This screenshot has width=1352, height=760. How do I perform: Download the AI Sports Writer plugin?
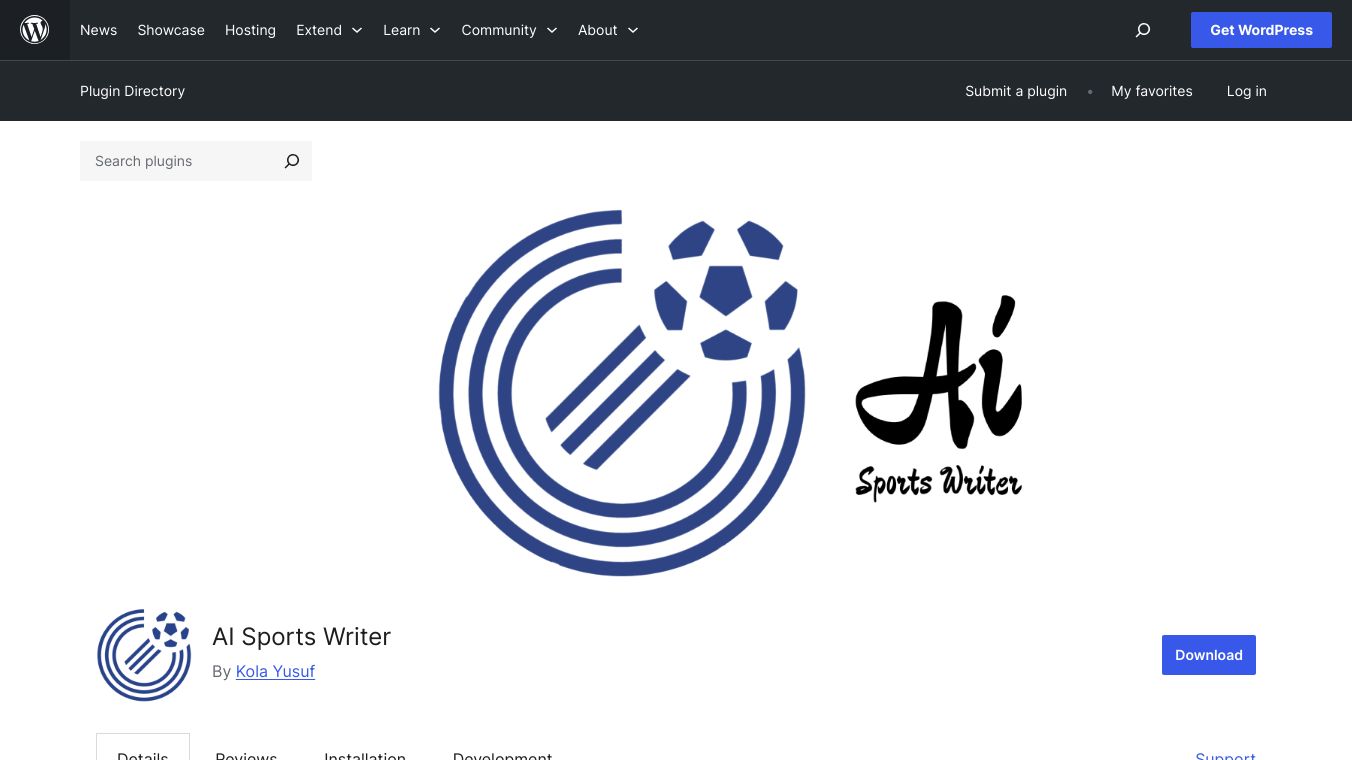[1209, 655]
